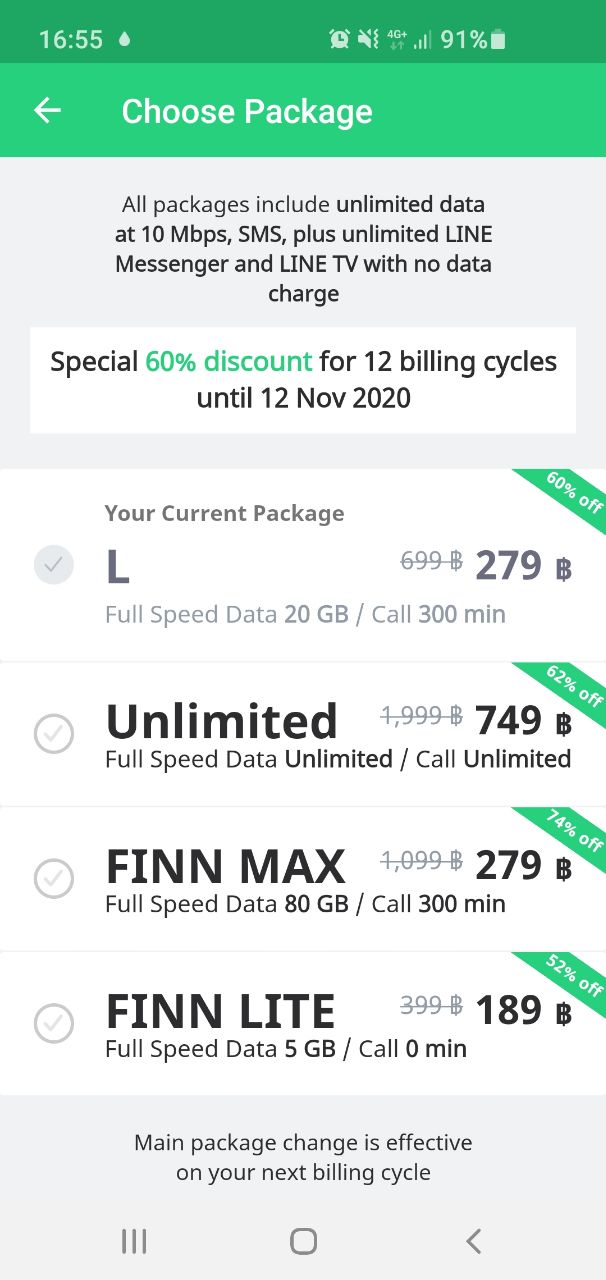The image size is (606, 1280).
Task: Tap the signal strength bars icon
Action: tap(423, 40)
